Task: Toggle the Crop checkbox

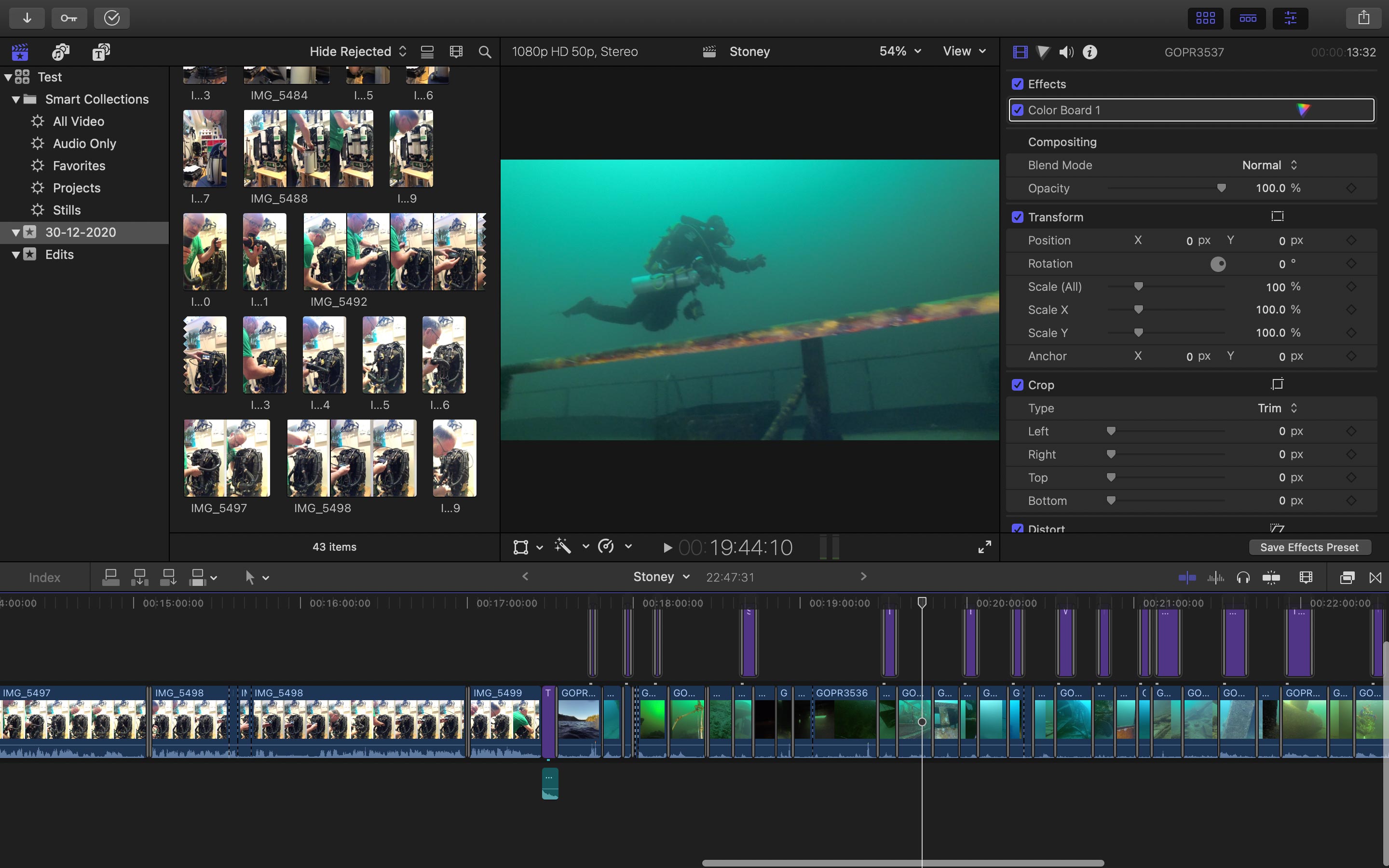Action: point(1017,385)
